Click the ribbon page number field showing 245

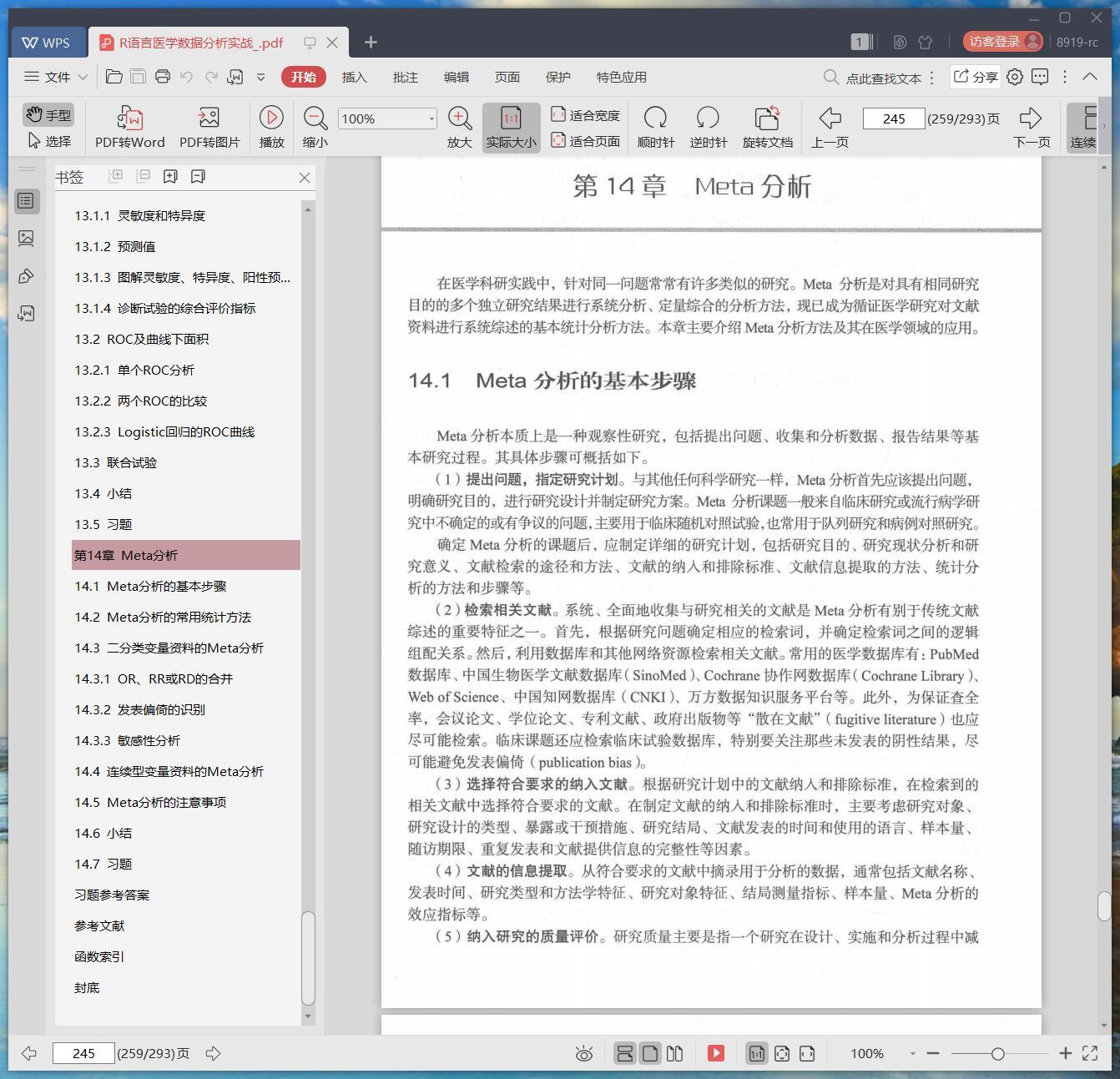(893, 118)
